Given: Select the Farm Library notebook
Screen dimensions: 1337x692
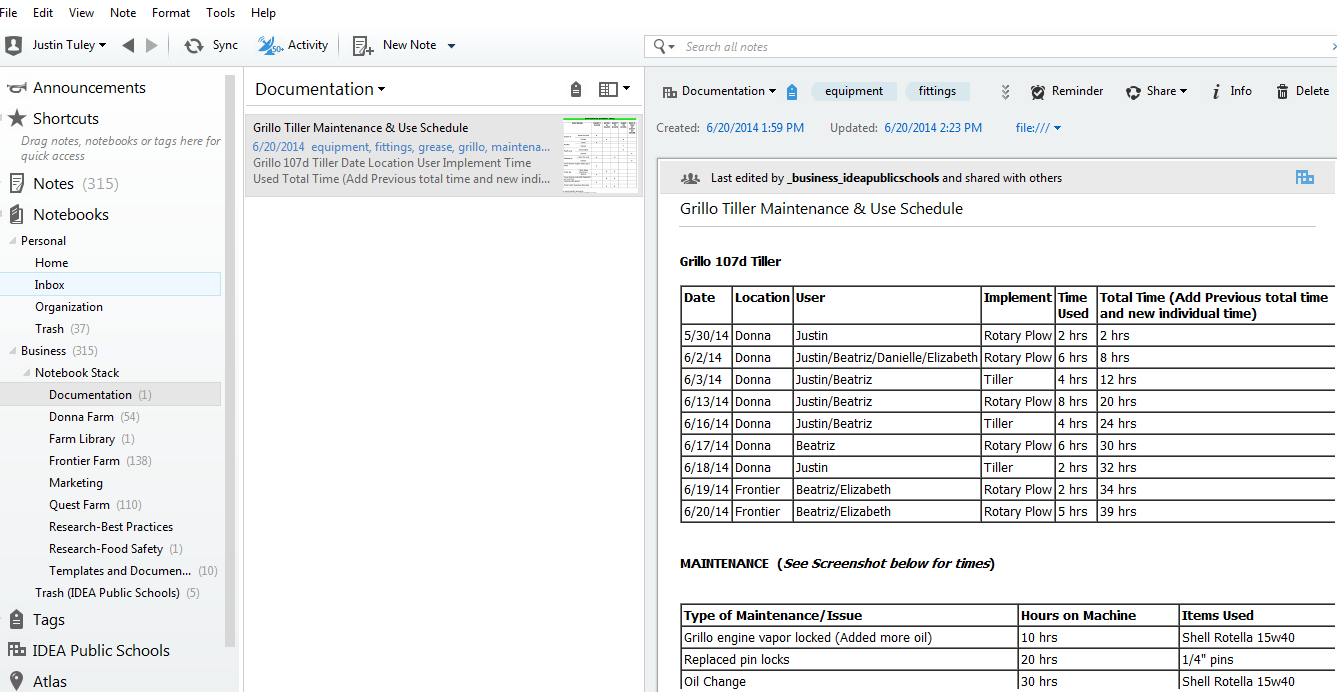Looking at the screenshot, I should [x=92, y=439].
